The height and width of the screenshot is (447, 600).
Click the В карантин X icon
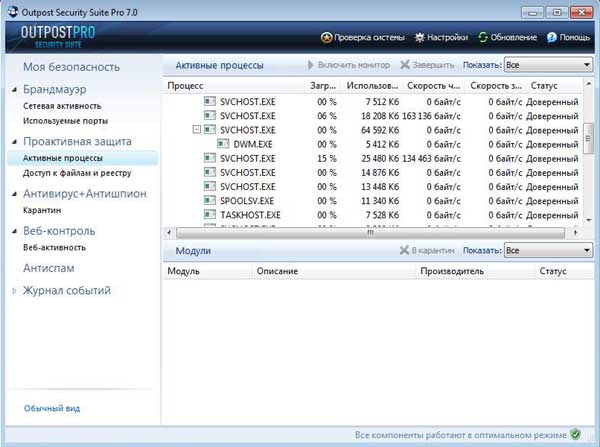click(x=404, y=250)
